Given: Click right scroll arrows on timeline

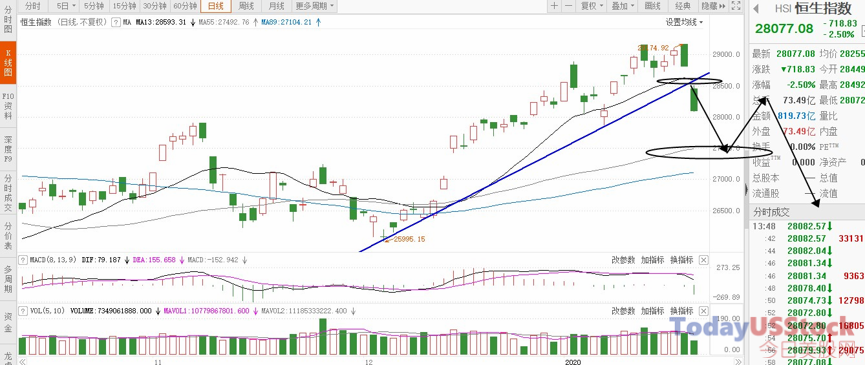Looking at the screenshot, I should [x=739, y=361].
